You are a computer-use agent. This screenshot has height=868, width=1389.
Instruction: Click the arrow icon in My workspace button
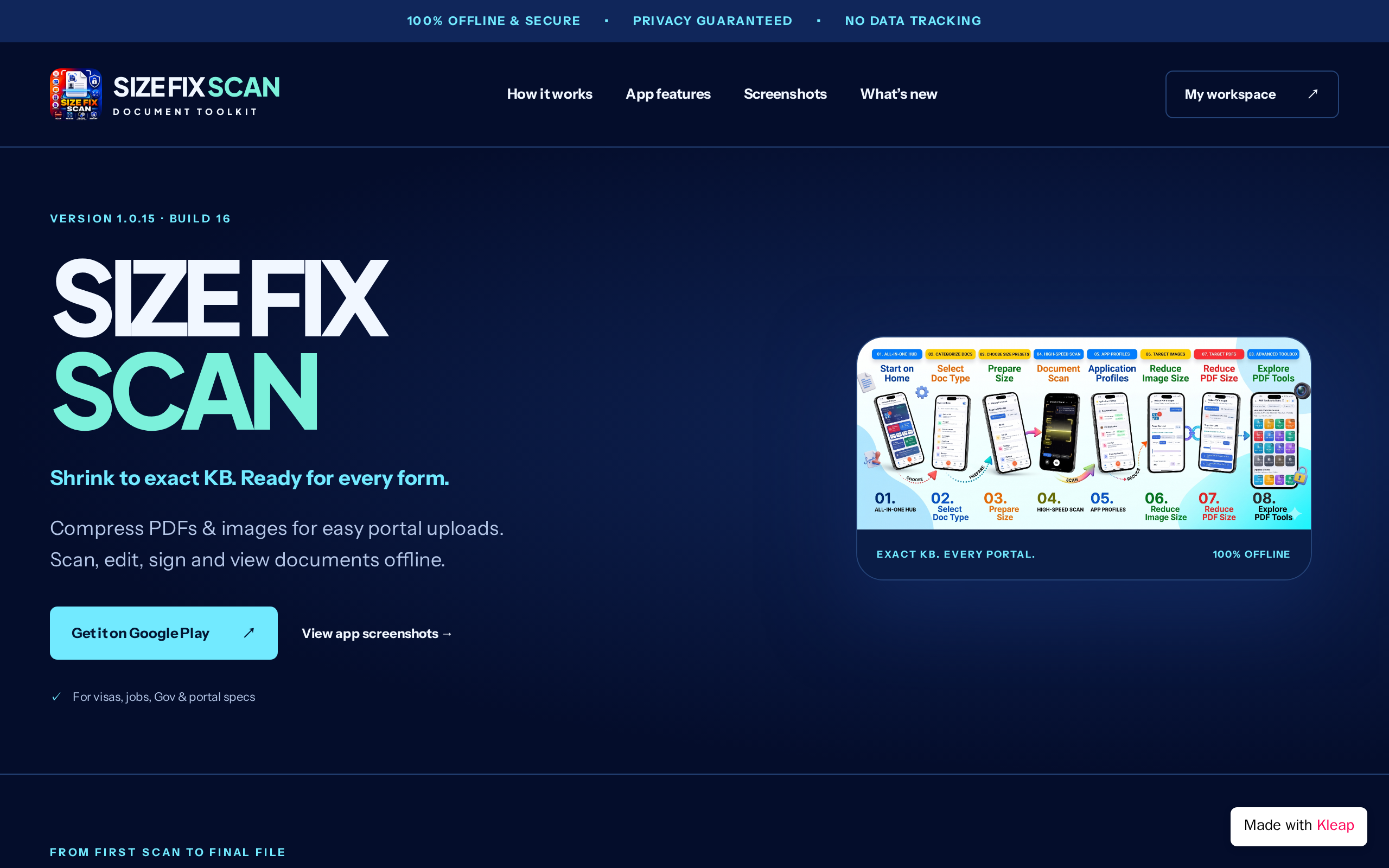tap(1312, 94)
